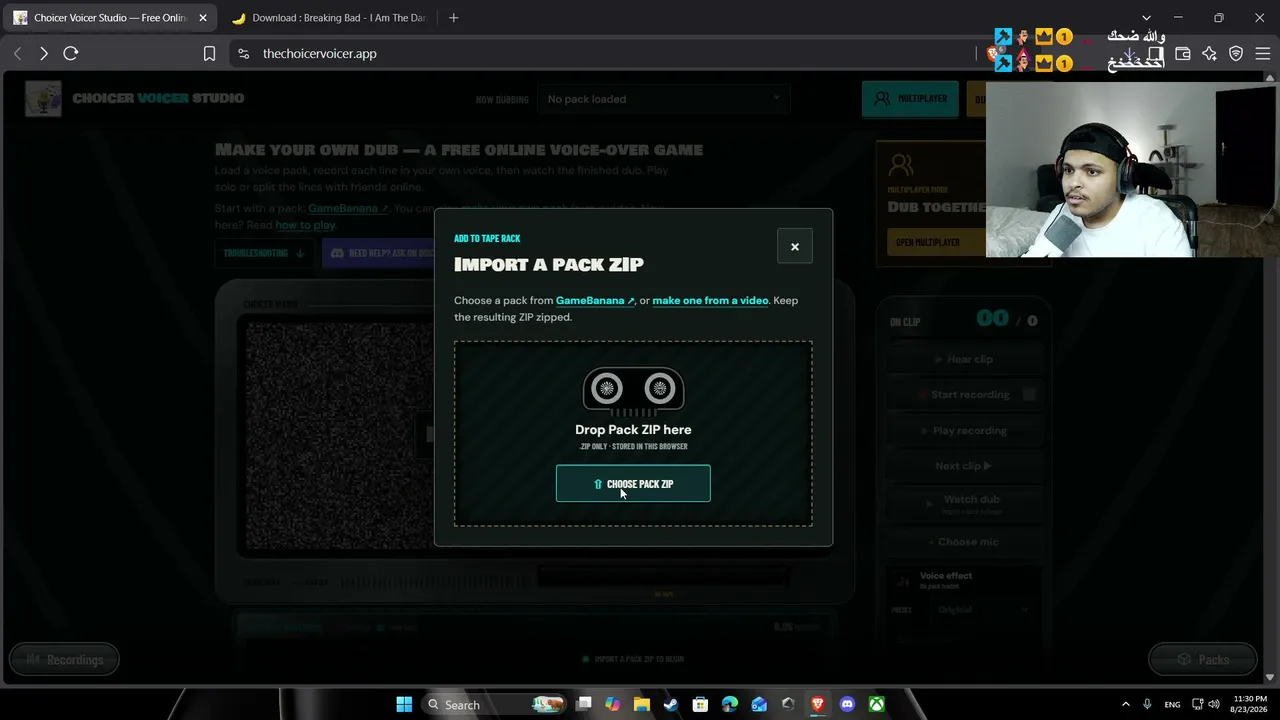Open the Windows Start menu
This screenshot has height=720, width=1280.
(x=404, y=705)
